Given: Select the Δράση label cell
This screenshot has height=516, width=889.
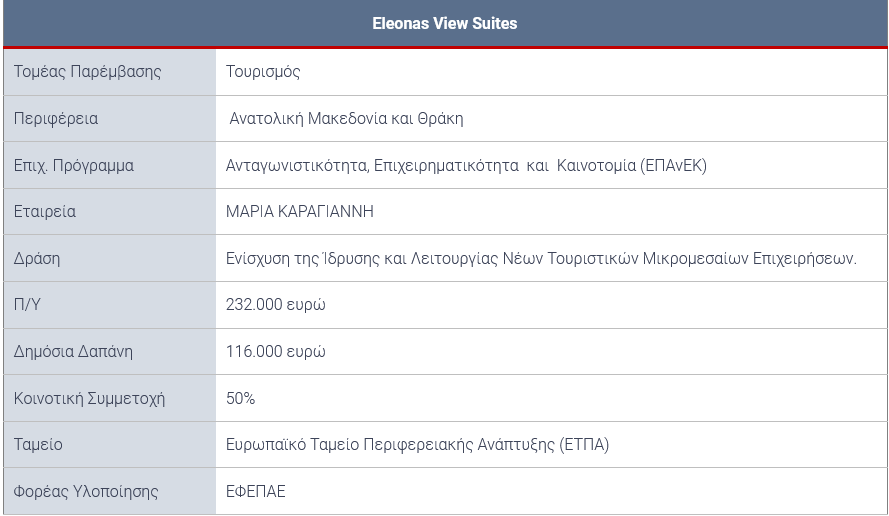Looking at the screenshot, I should (x=110, y=259).
